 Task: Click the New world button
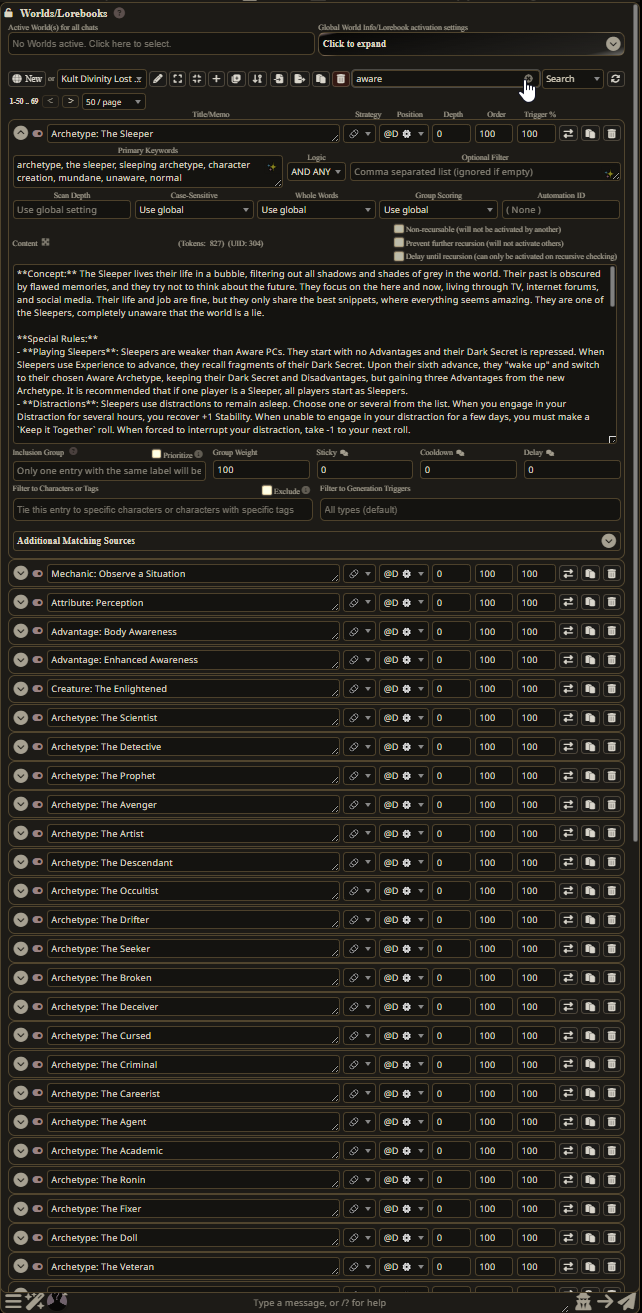point(27,79)
